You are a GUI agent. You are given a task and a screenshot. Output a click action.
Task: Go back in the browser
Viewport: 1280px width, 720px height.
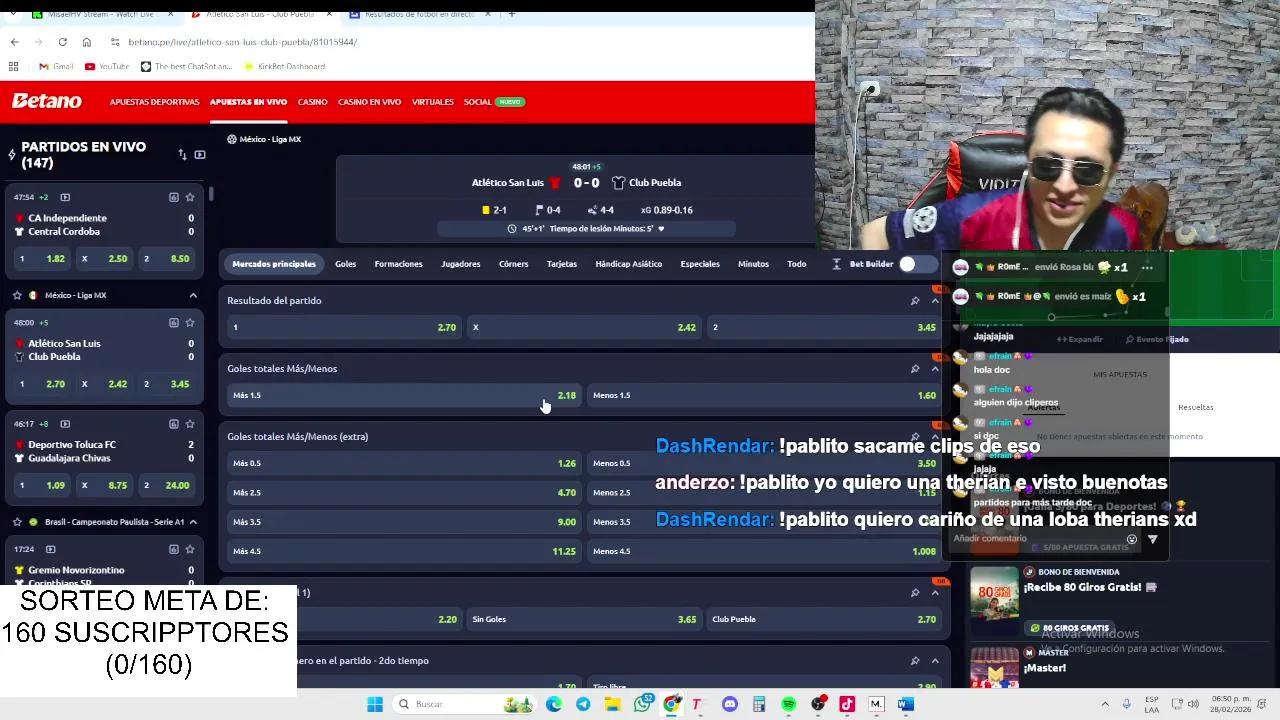tap(14, 42)
